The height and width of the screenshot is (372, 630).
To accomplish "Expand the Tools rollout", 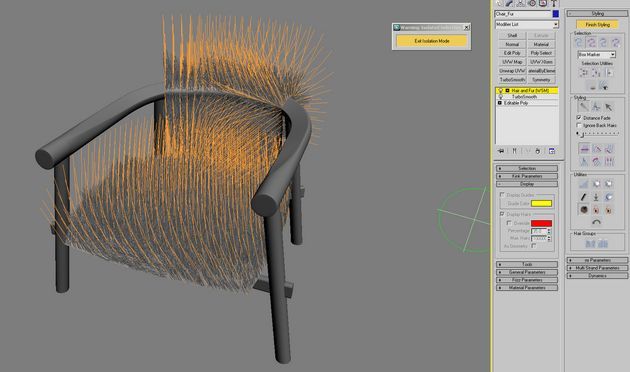I will coord(527,264).
